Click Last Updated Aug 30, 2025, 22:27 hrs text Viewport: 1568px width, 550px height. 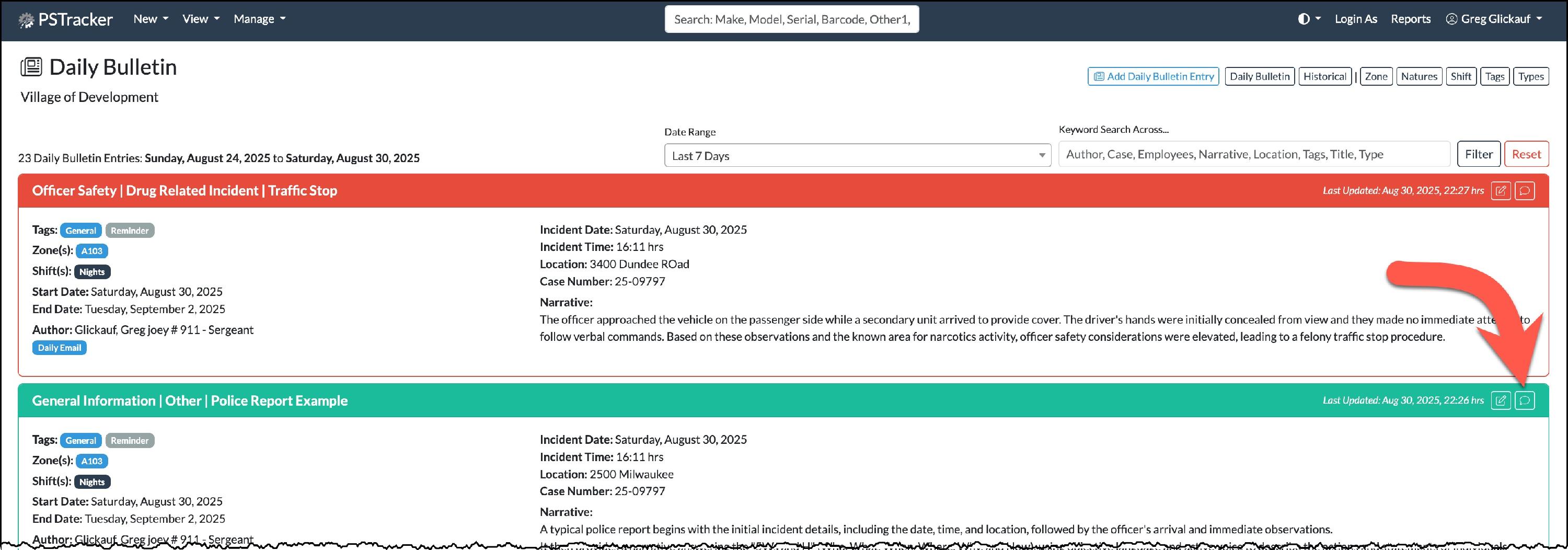(x=1403, y=191)
